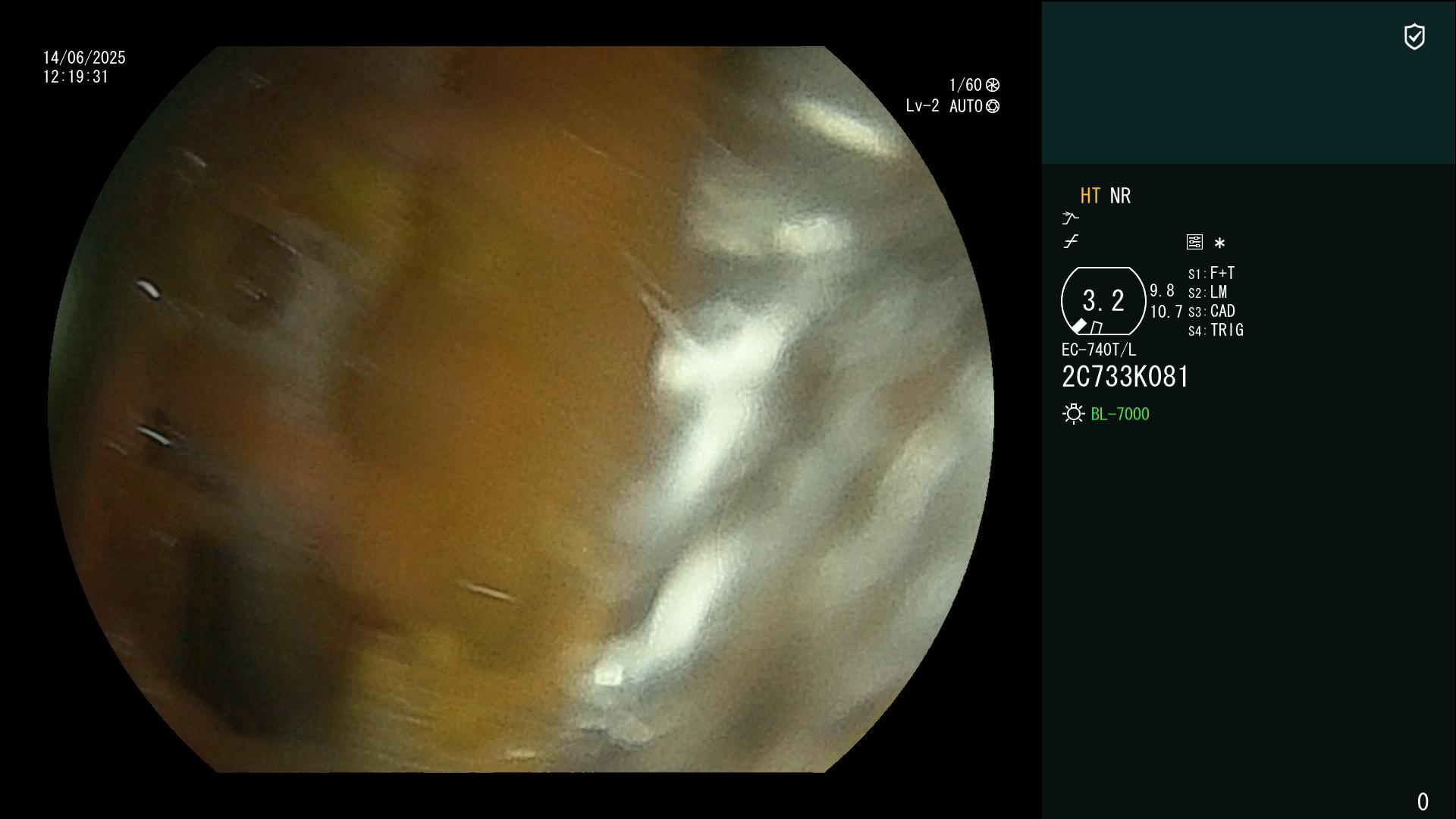Click the time stamp 12:19:31
The image size is (1456, 819).
(x=76, y=77)
